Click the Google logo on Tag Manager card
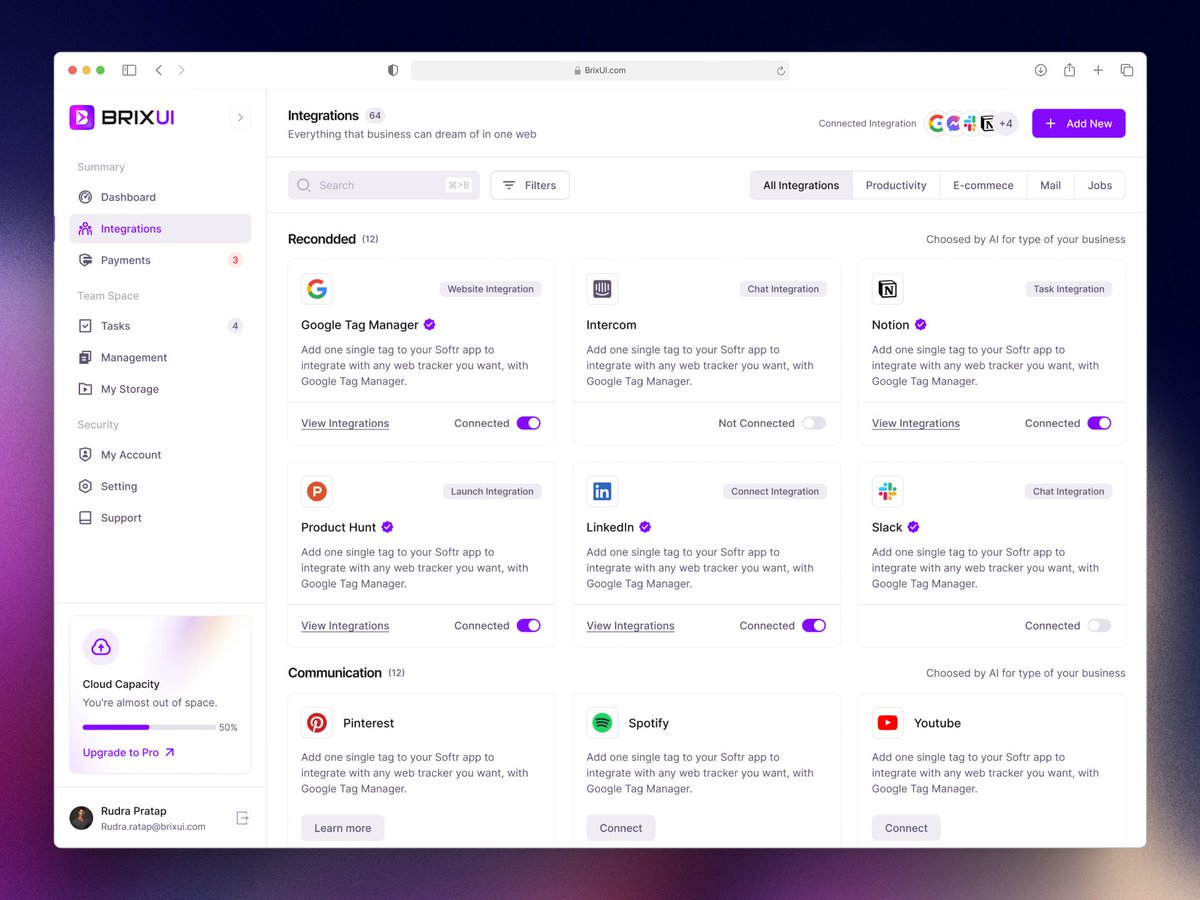The width and height of the screenshot is (1200, 900). (x=317, y=289)
